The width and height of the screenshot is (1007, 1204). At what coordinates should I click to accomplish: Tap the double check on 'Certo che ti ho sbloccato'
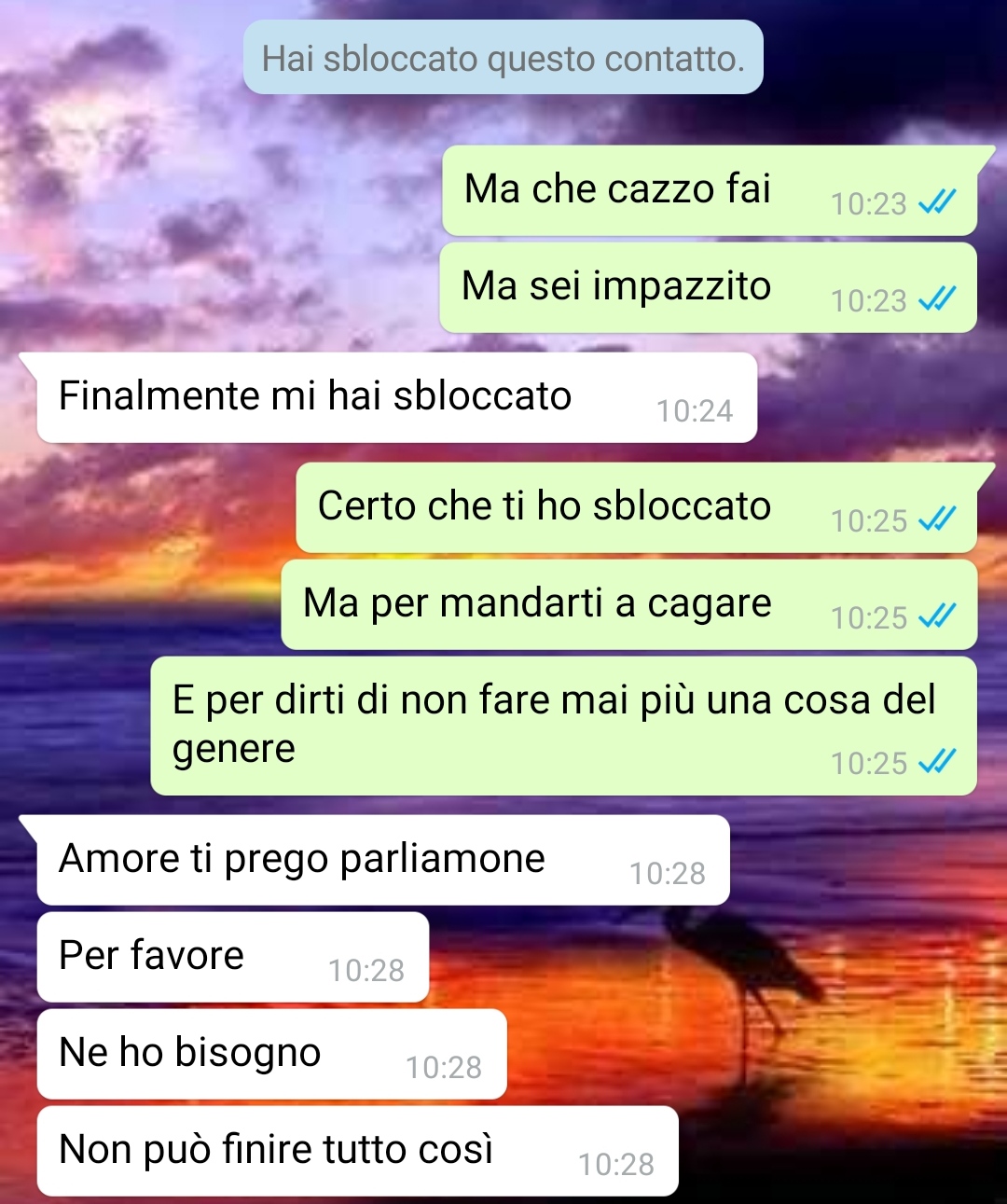tap(937, 519)
